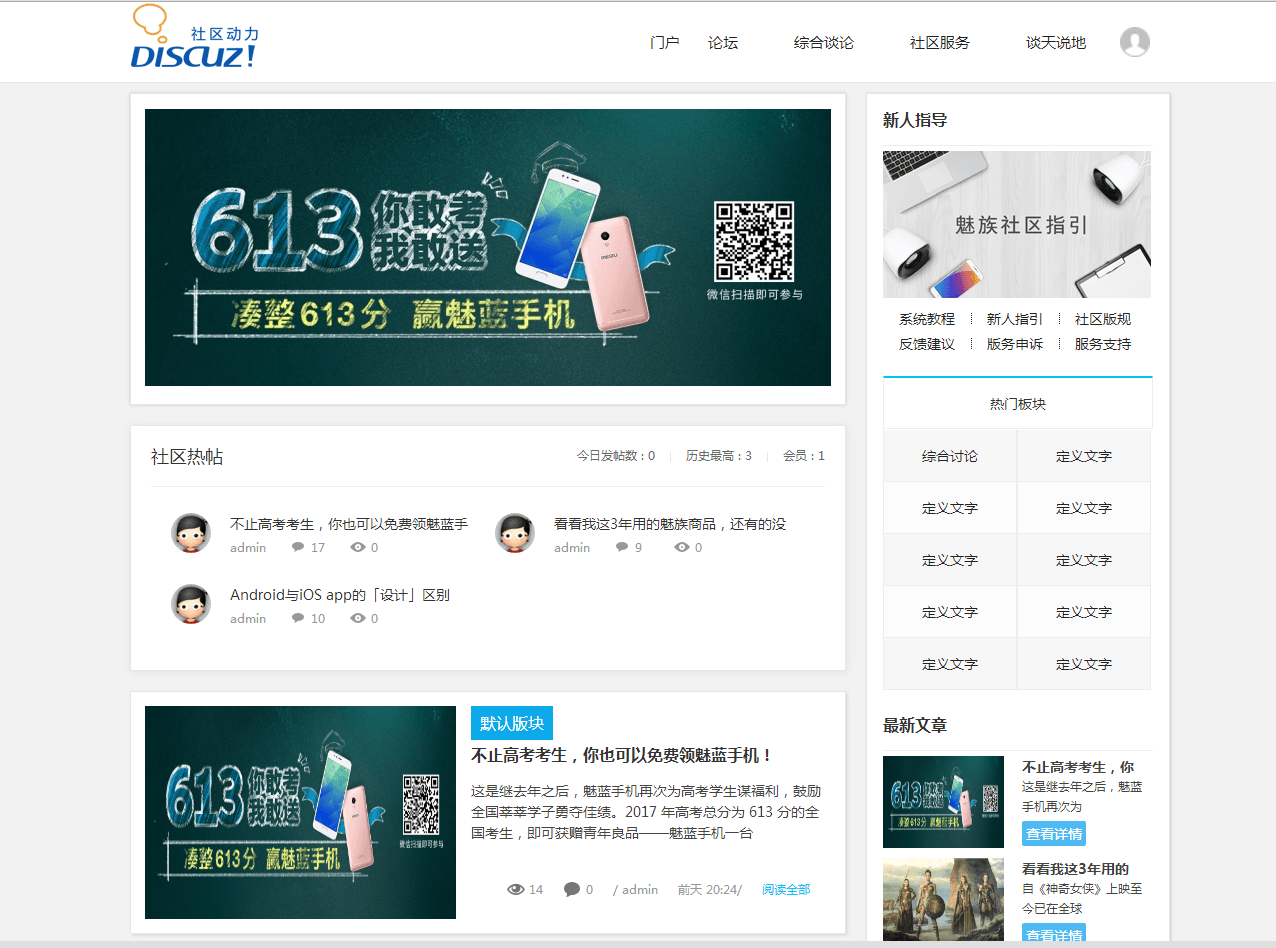This screenshot has height=948, width=1276.
Task: Click 历史最高：3 statistic text
Action: (x=719, y=456)
